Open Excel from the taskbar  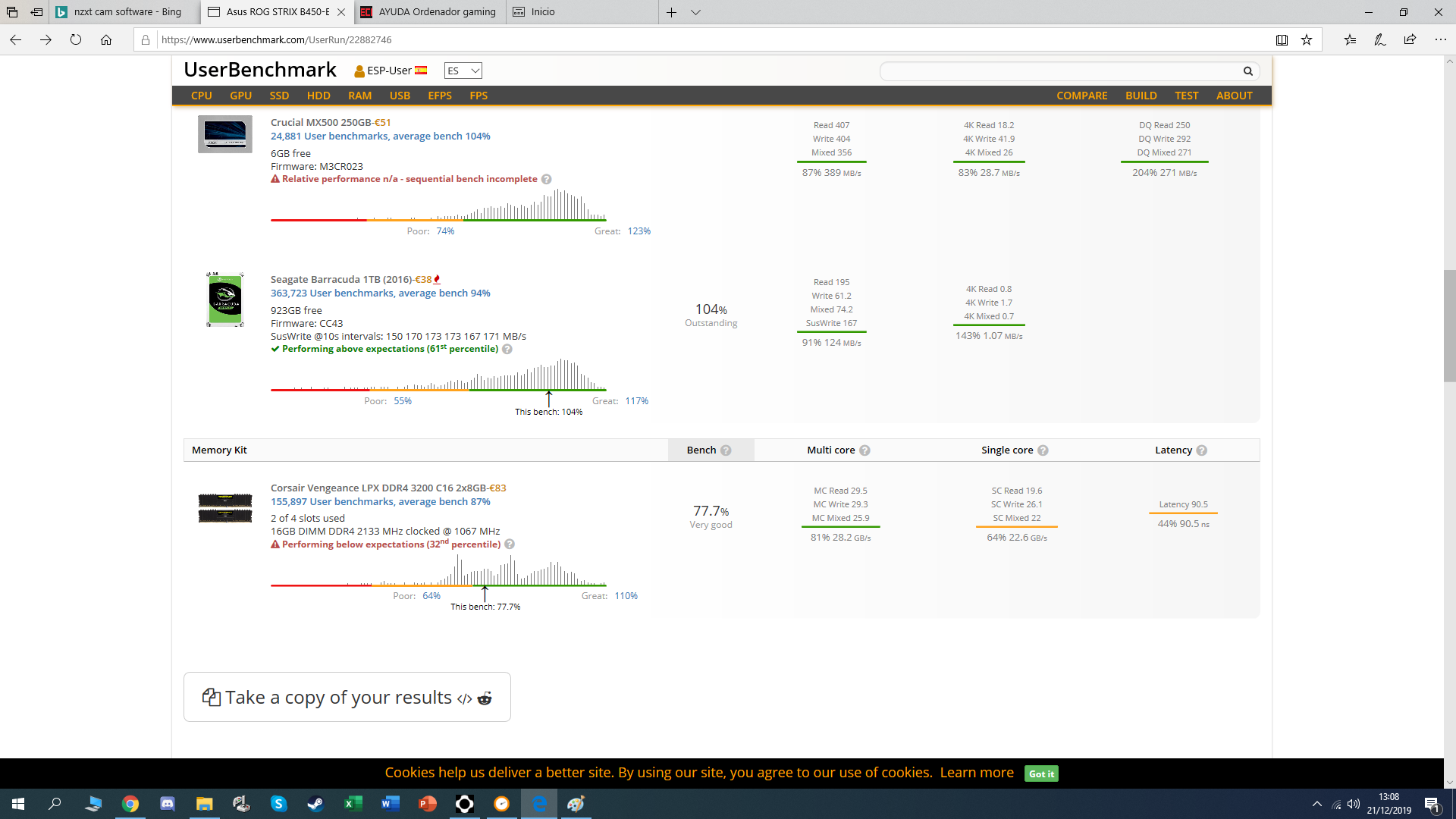(x=353, y=804)
